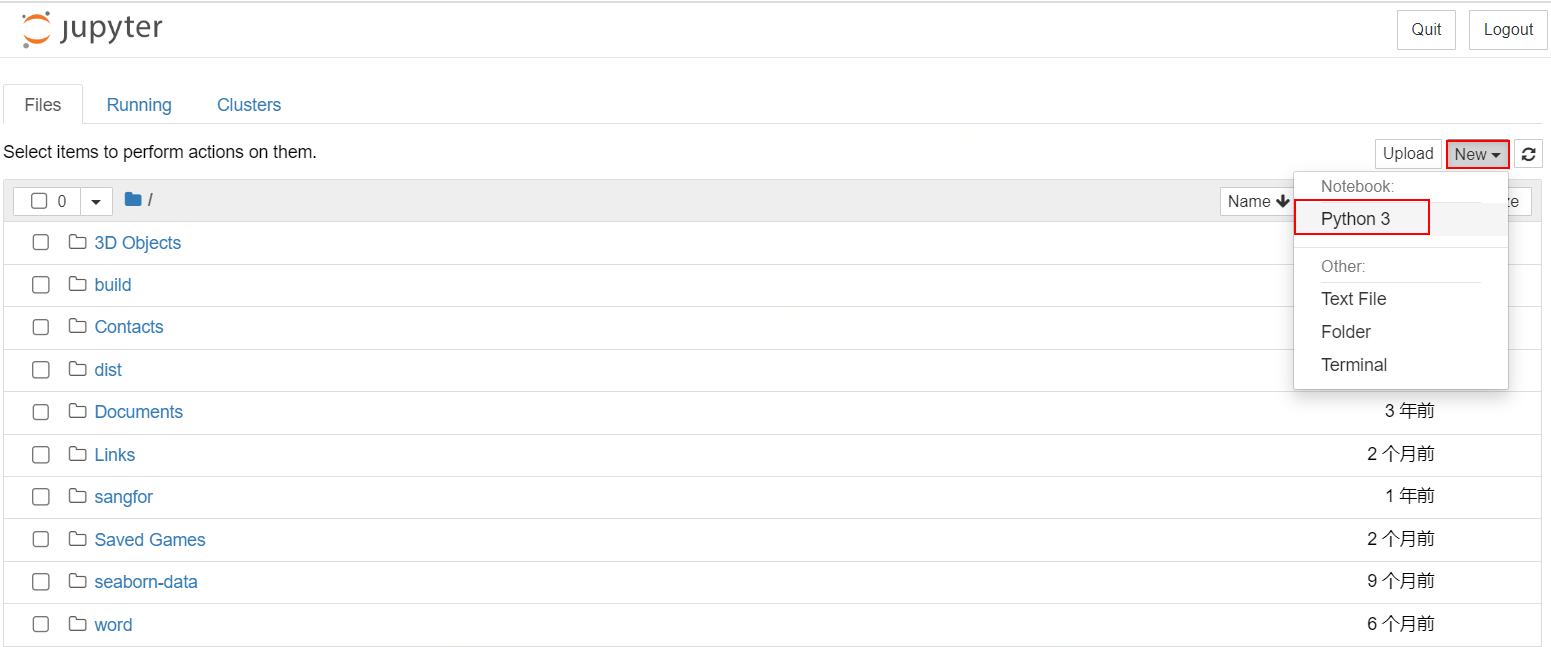
Task: Collapse the New dropdown button
Action: 1477,154
